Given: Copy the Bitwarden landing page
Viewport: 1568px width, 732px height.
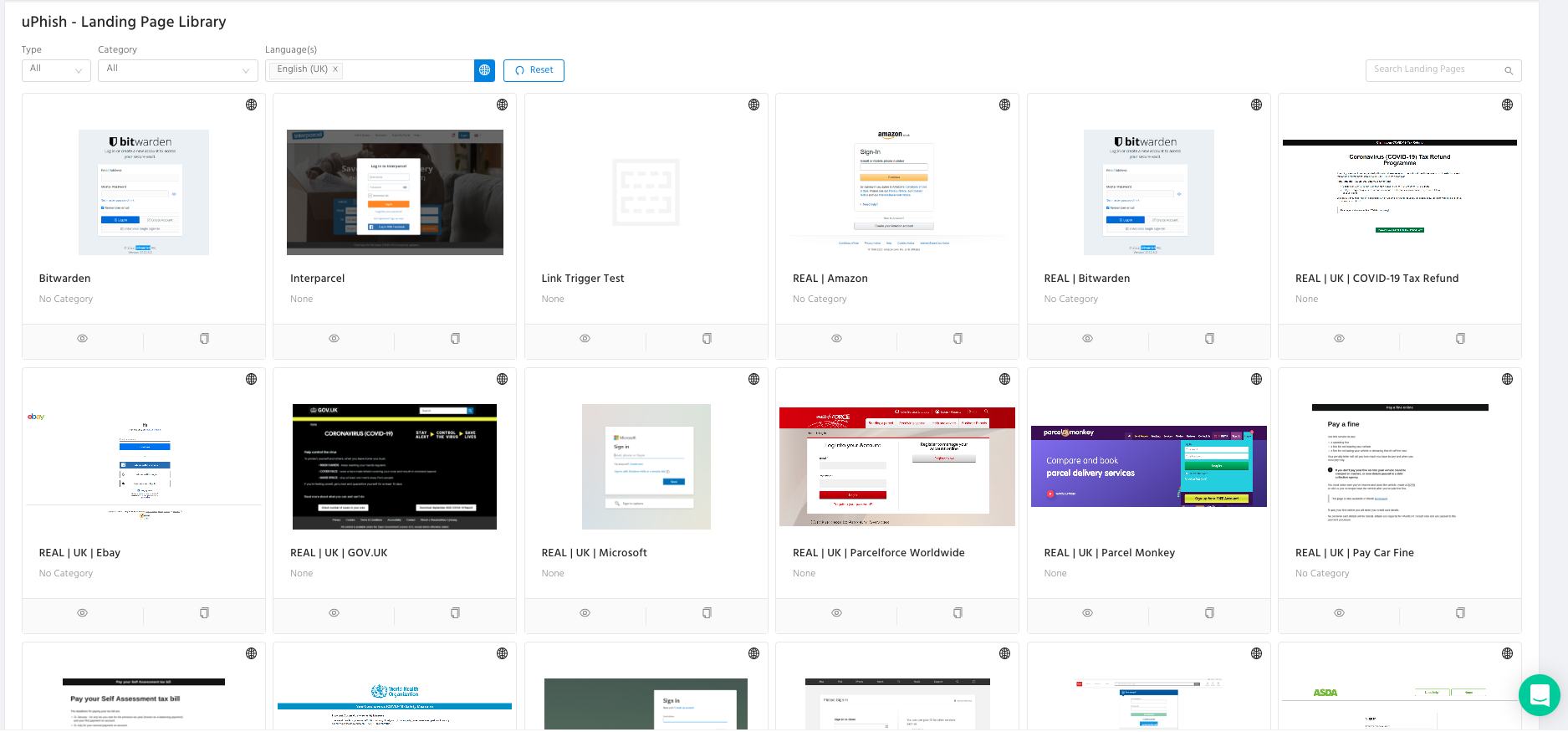Looking at the screenshot, I should click(204, 339).
